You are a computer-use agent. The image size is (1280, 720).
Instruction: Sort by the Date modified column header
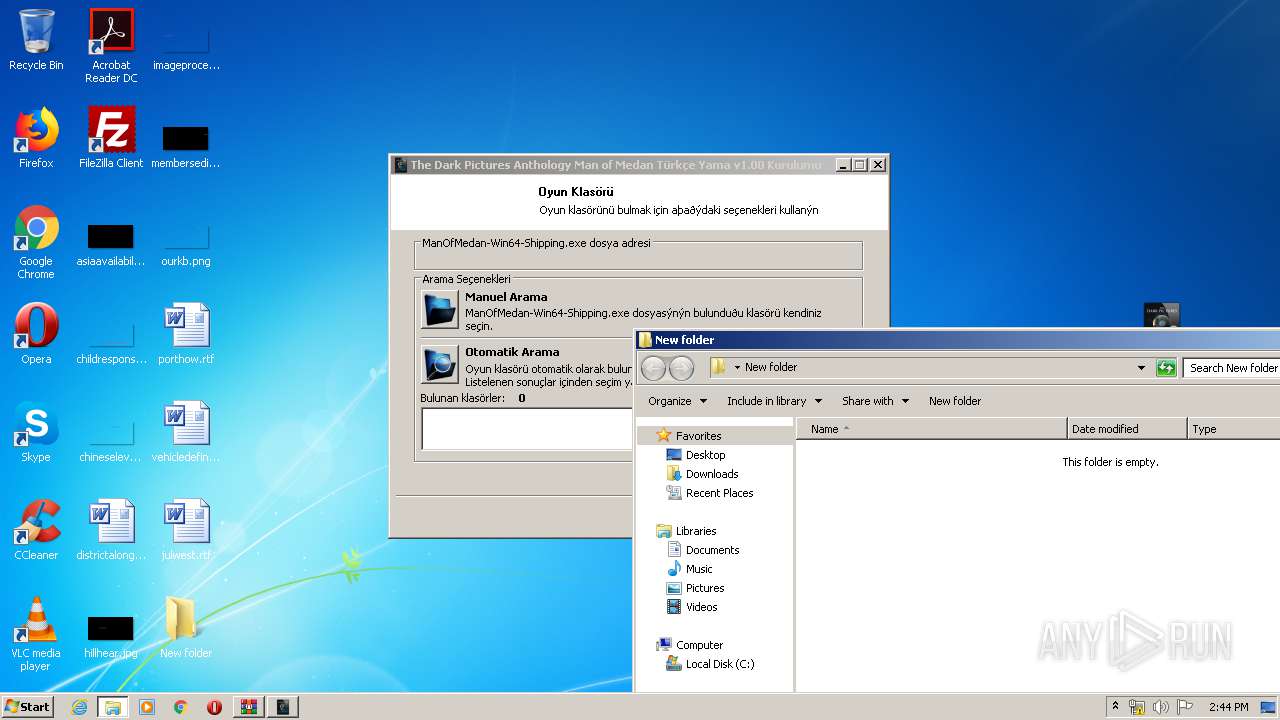[x=1127, y=429]
